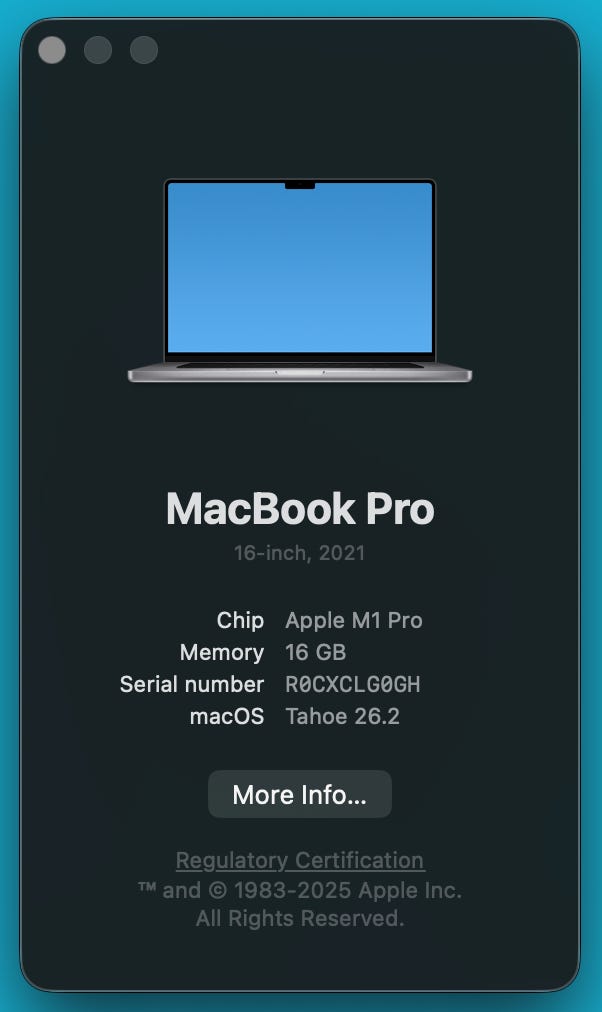Click the macOS label

point(227,716)
